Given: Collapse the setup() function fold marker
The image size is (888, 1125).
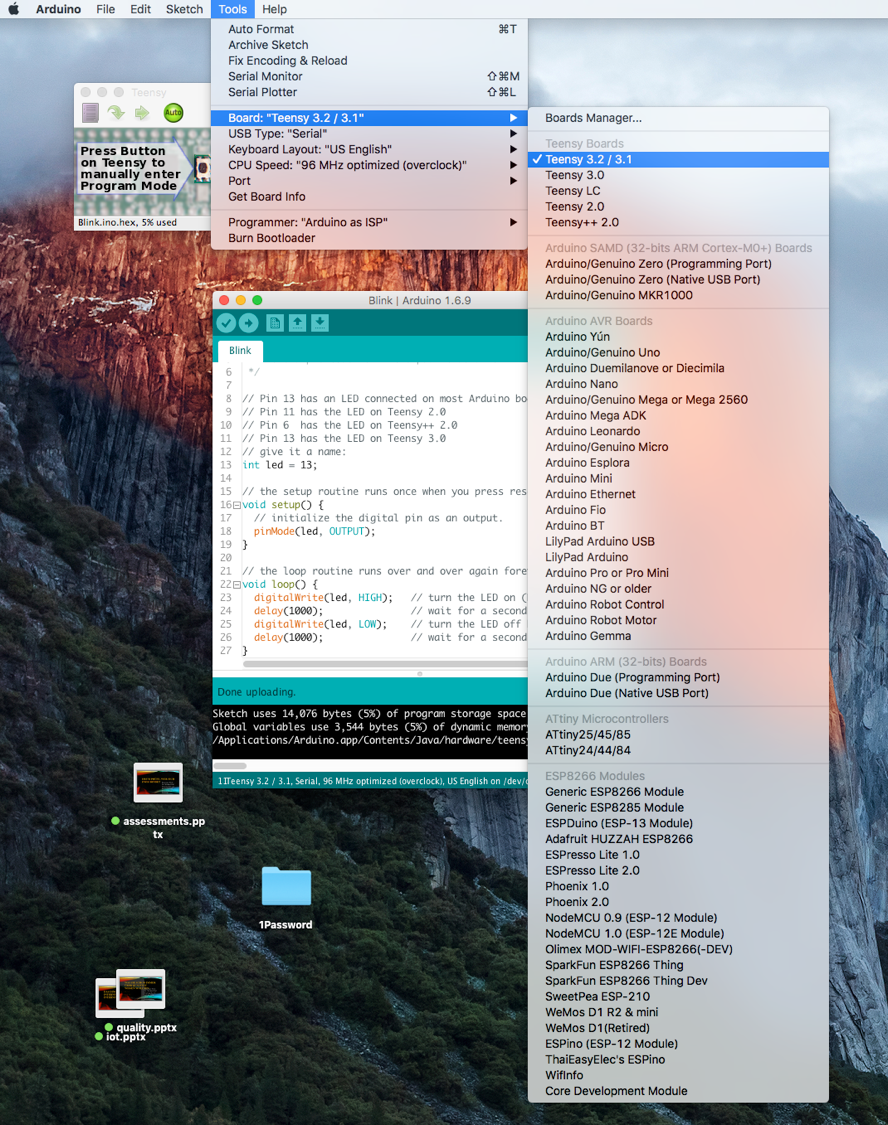Looking at the screenshot, I should [x=237, y=505].
